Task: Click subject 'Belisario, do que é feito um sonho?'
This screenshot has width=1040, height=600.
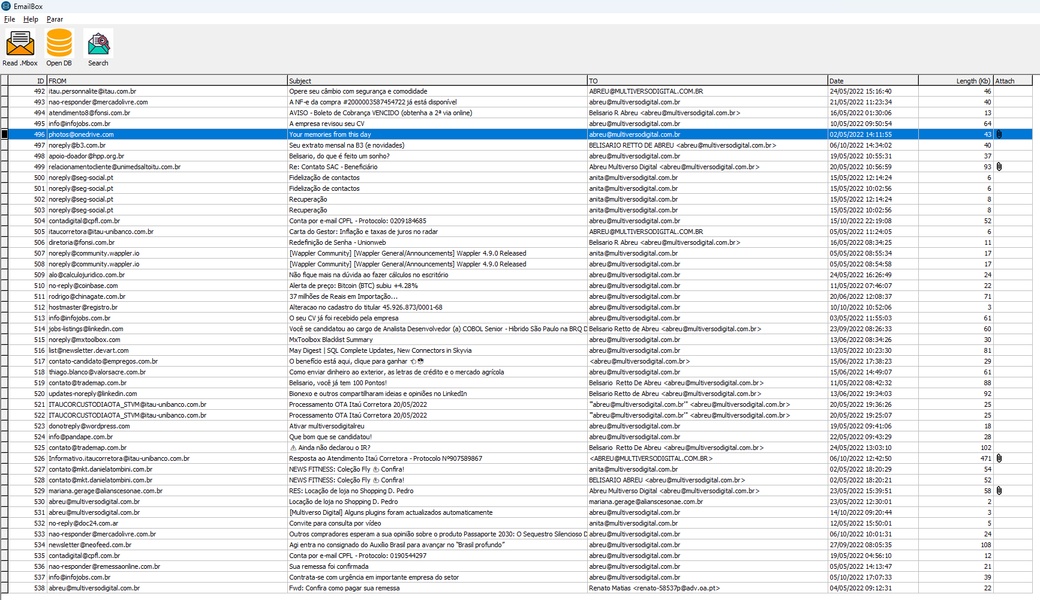Action: [x=339, y=156]
